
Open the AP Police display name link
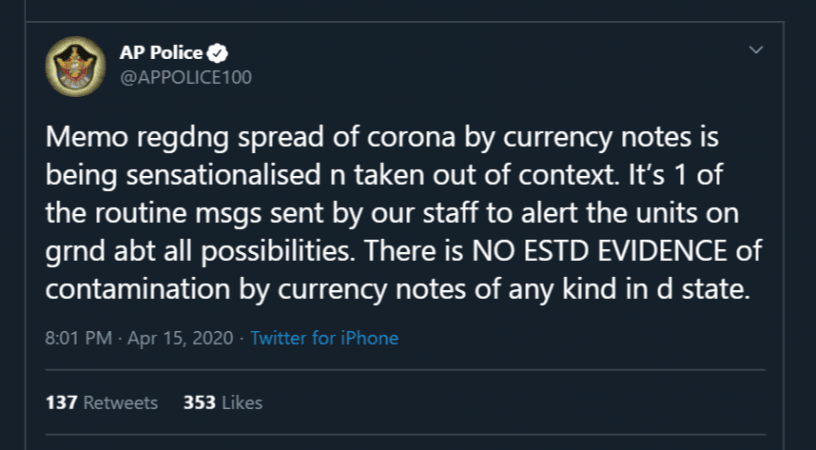click(161, 53)
